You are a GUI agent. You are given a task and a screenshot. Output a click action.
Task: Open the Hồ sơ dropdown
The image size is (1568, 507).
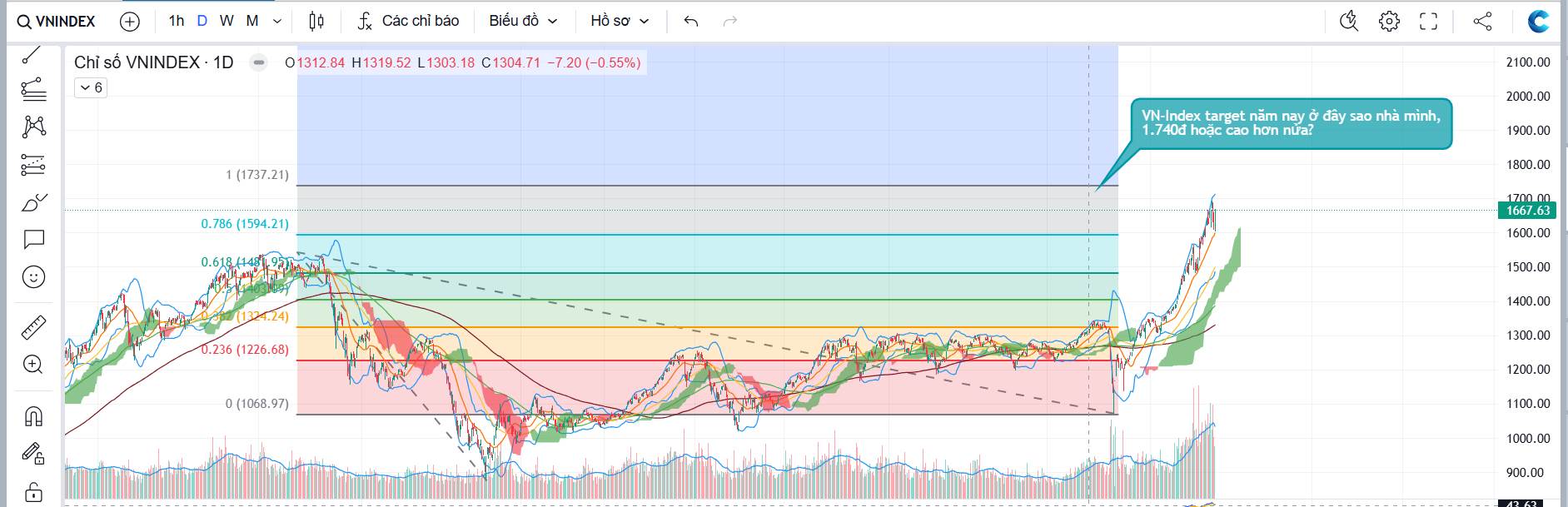point(619,21)
